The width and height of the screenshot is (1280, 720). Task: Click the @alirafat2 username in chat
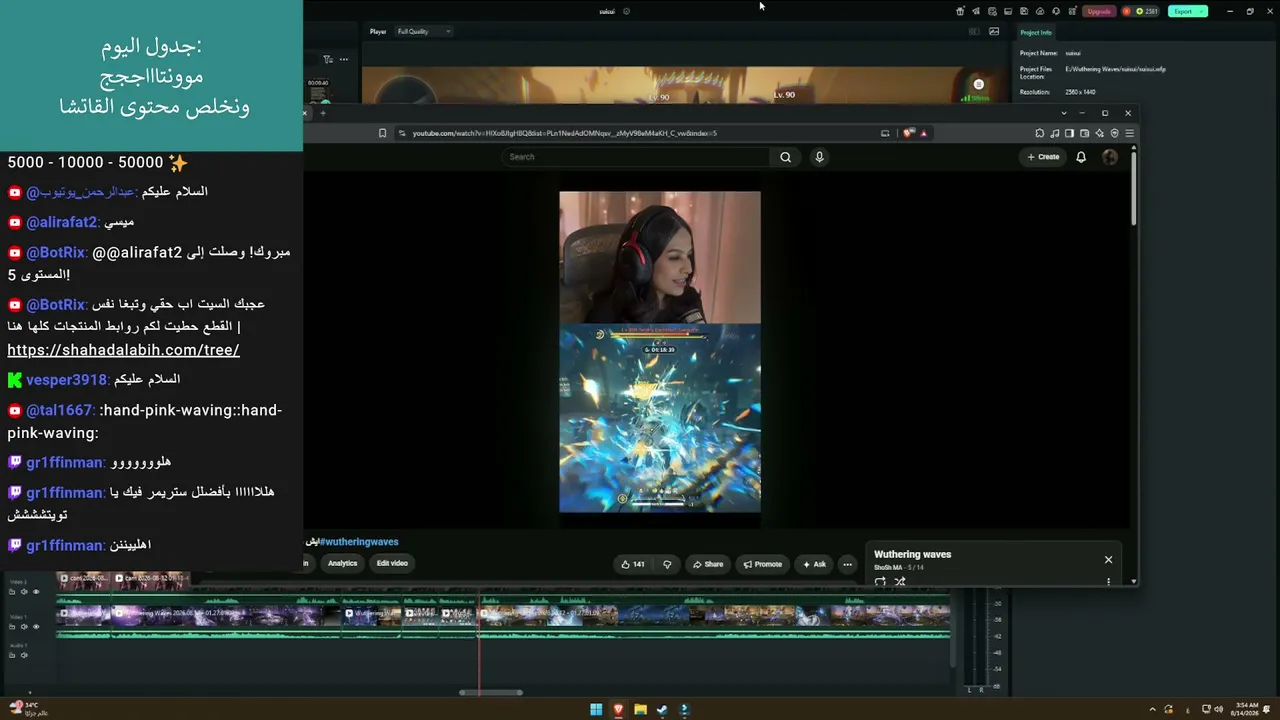[62, 222]
